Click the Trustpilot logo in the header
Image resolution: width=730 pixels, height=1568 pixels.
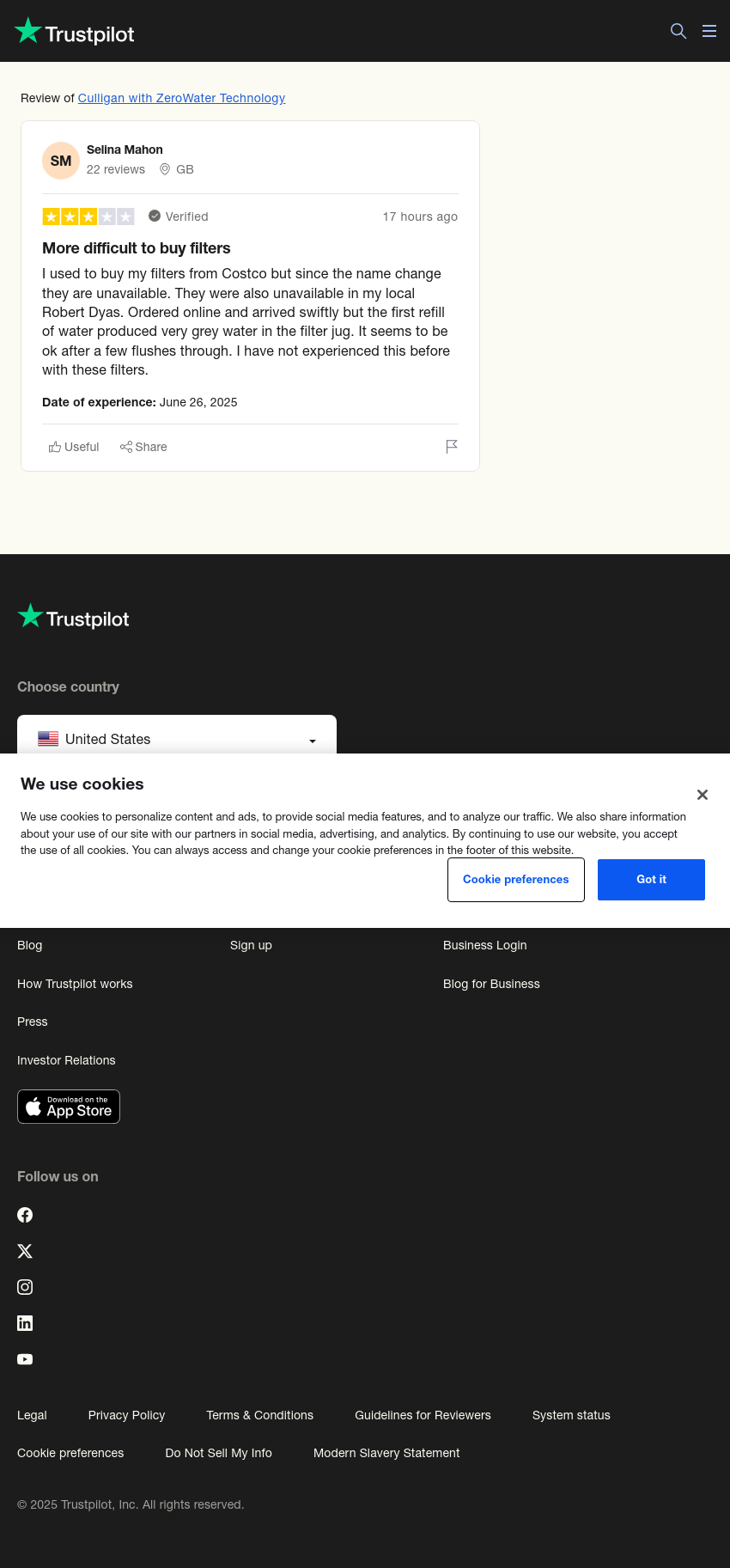coord(75,32)
